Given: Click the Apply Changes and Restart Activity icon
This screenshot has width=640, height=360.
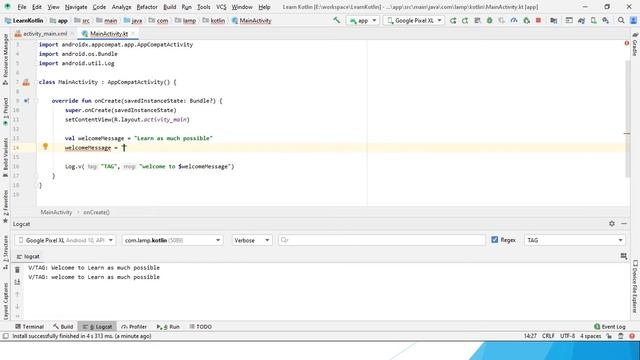Looking at the screenshot, I should 465,20.
